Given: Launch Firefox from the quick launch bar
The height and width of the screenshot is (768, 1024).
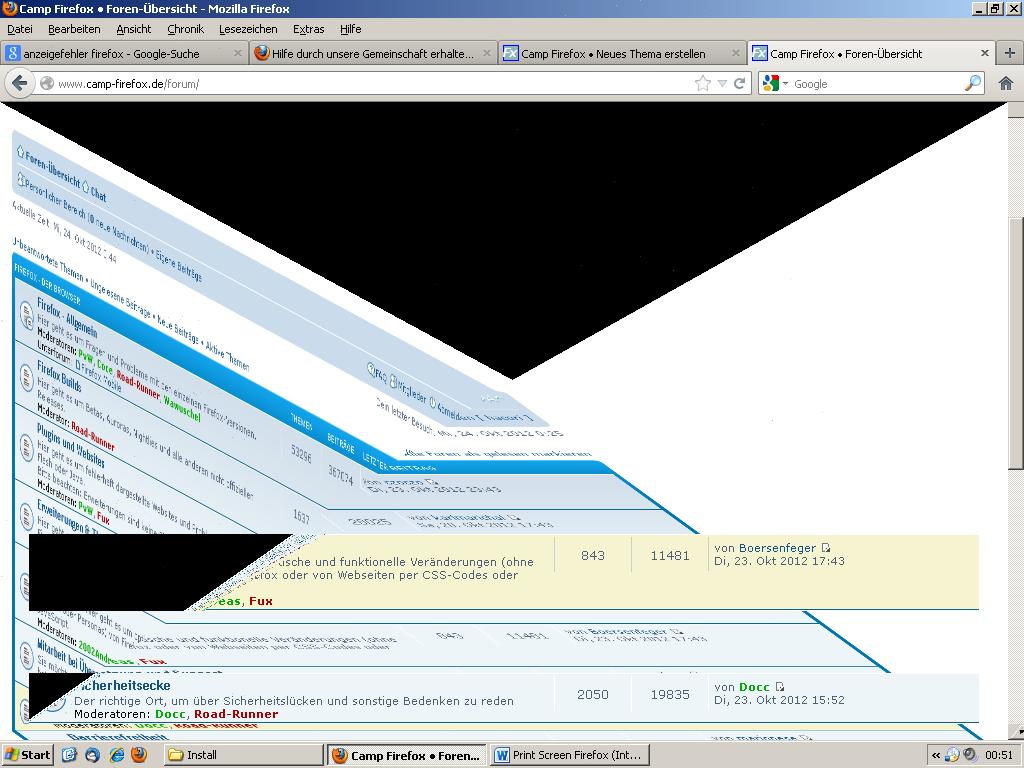Looking at the screenshot, I should 139,755.
